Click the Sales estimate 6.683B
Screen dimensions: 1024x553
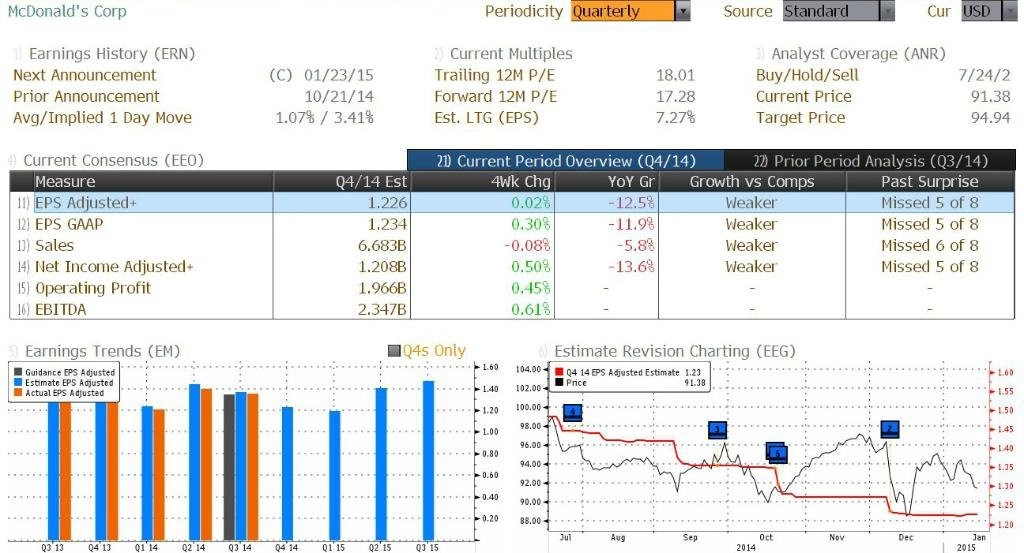[382, 245]
